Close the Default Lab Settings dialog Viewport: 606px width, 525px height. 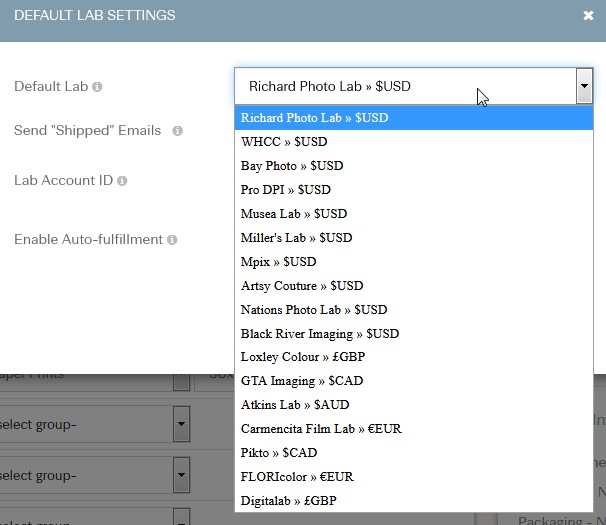click(588, 15)
